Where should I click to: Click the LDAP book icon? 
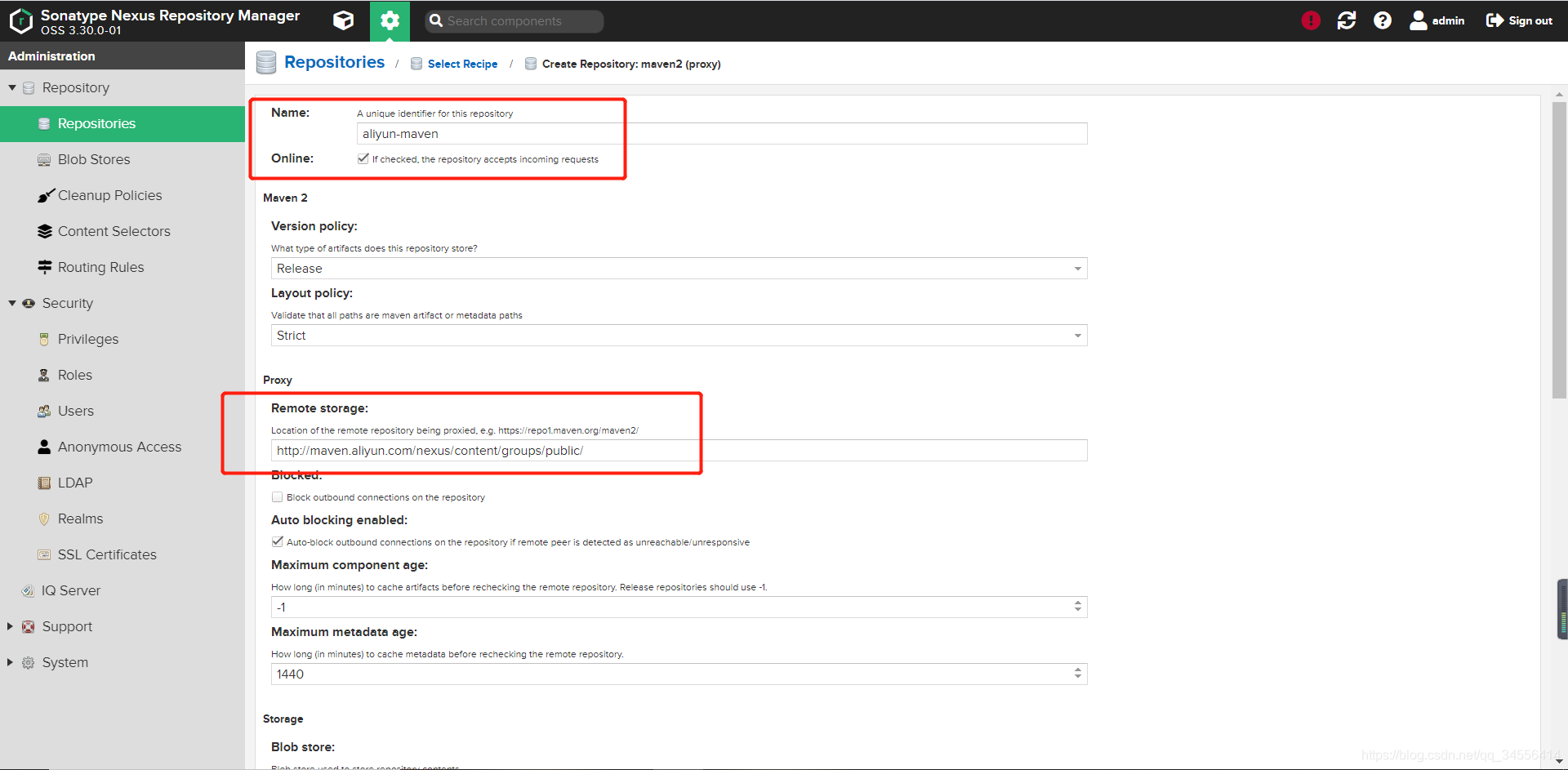click(x=44, y=483)
